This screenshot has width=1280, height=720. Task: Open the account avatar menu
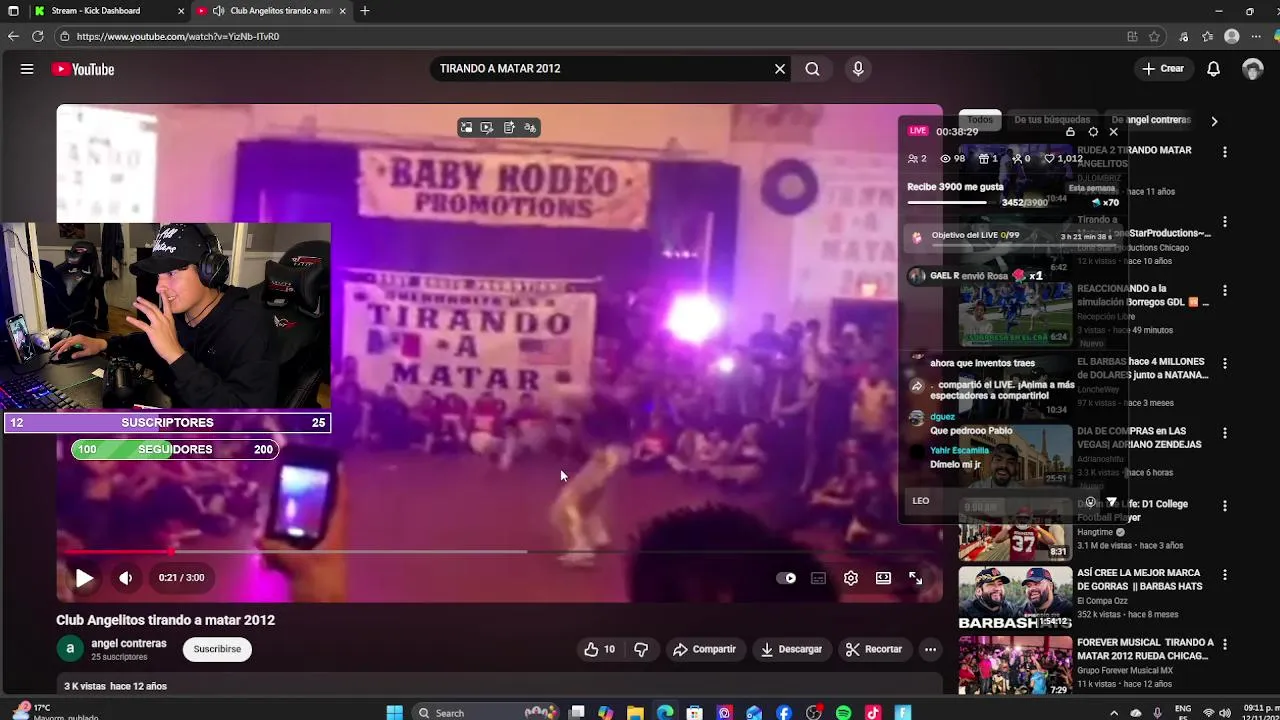coord(1253,69)
